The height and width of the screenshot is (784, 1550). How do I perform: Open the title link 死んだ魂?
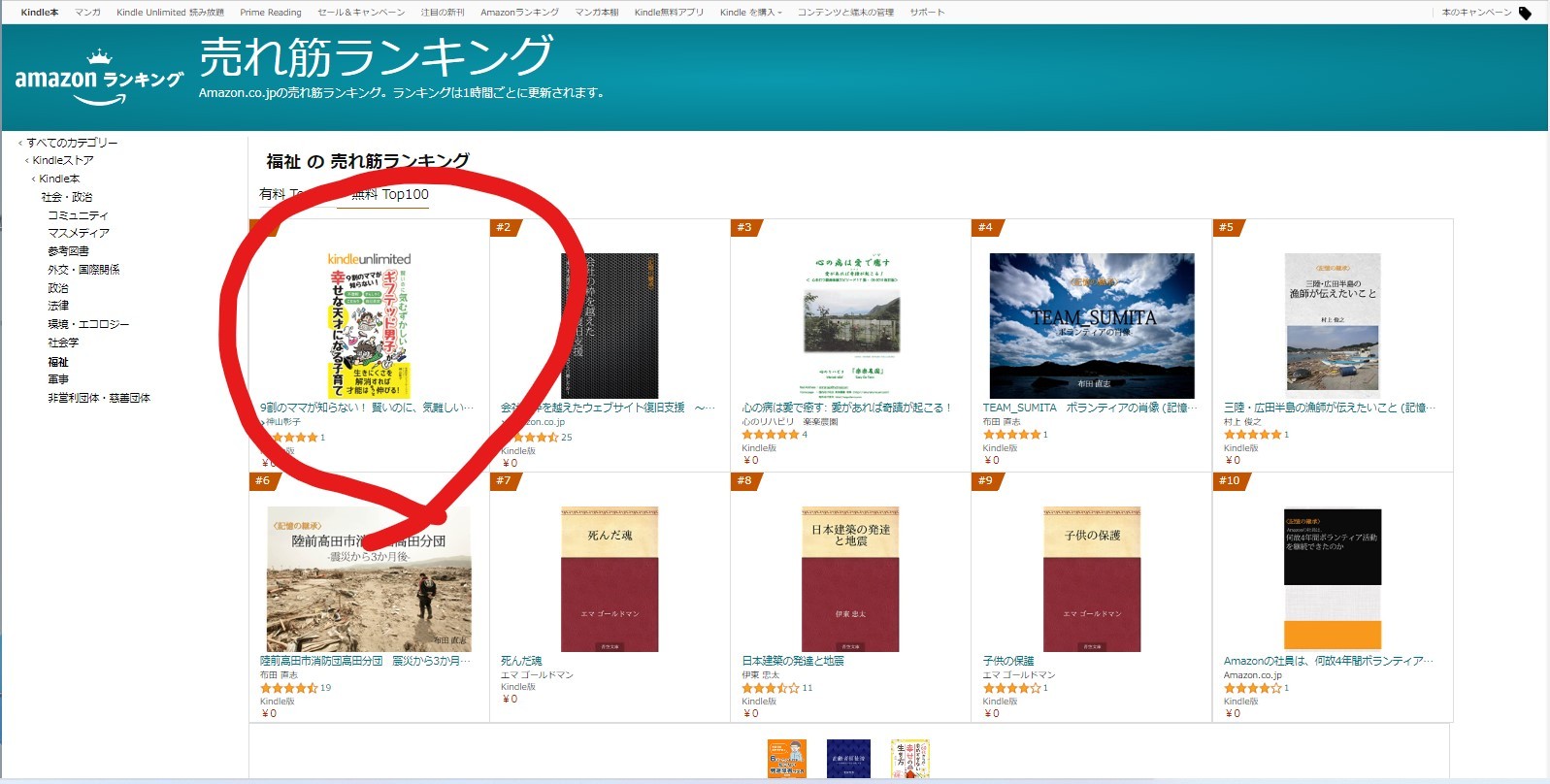click(521, 661)
